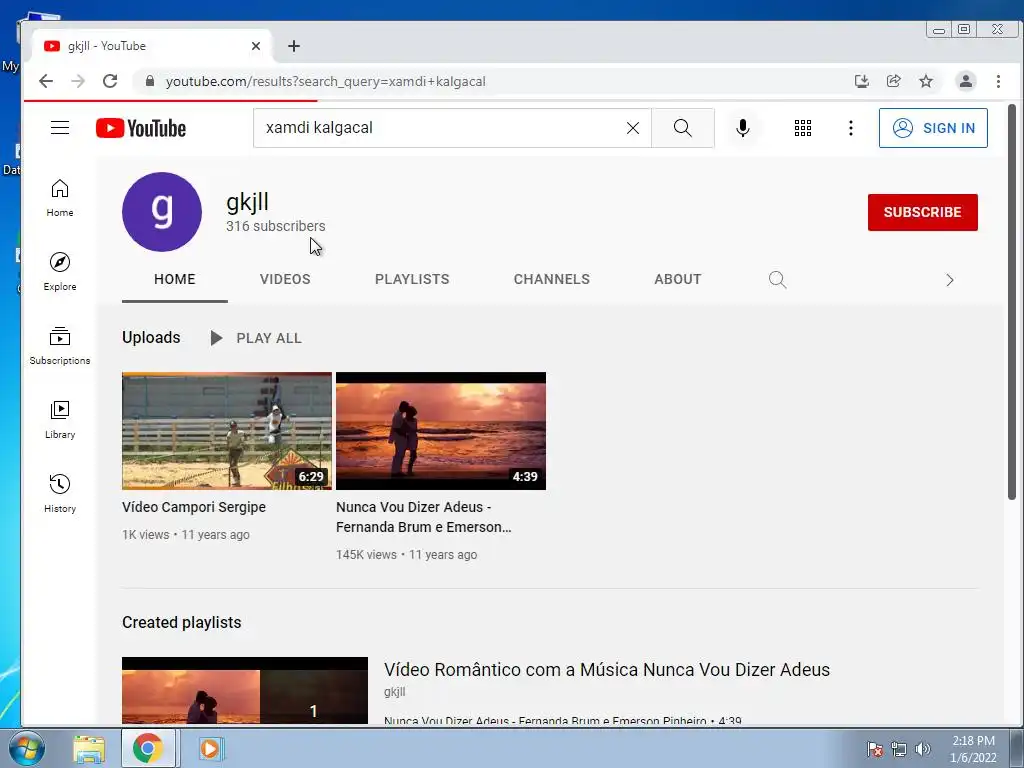Open the media player taskbar icon
The image size is (1024, 768).
(x=210, y=748)
